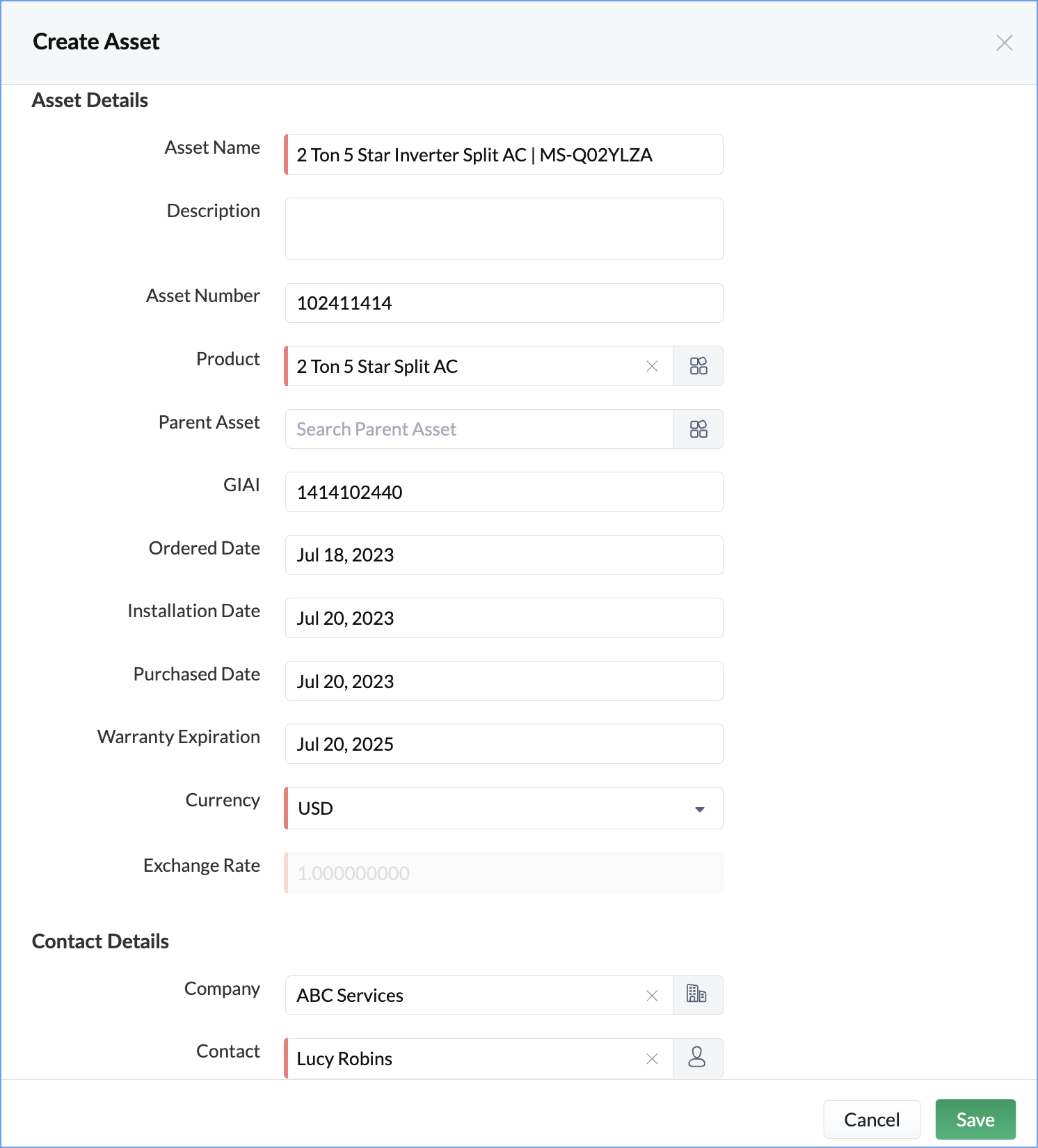Open the Warranty Expiration date field
Screen dimensions: 1038x1148
[x=504, y=744]
